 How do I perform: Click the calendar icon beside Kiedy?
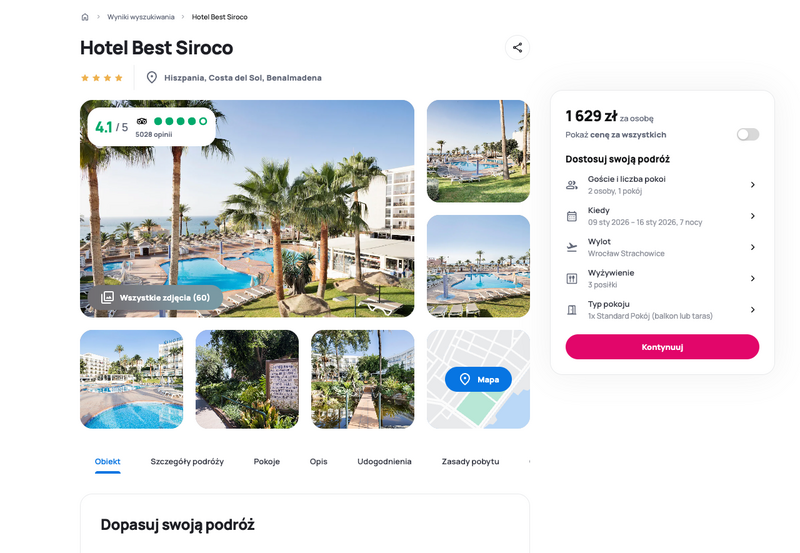click(572, 216)
